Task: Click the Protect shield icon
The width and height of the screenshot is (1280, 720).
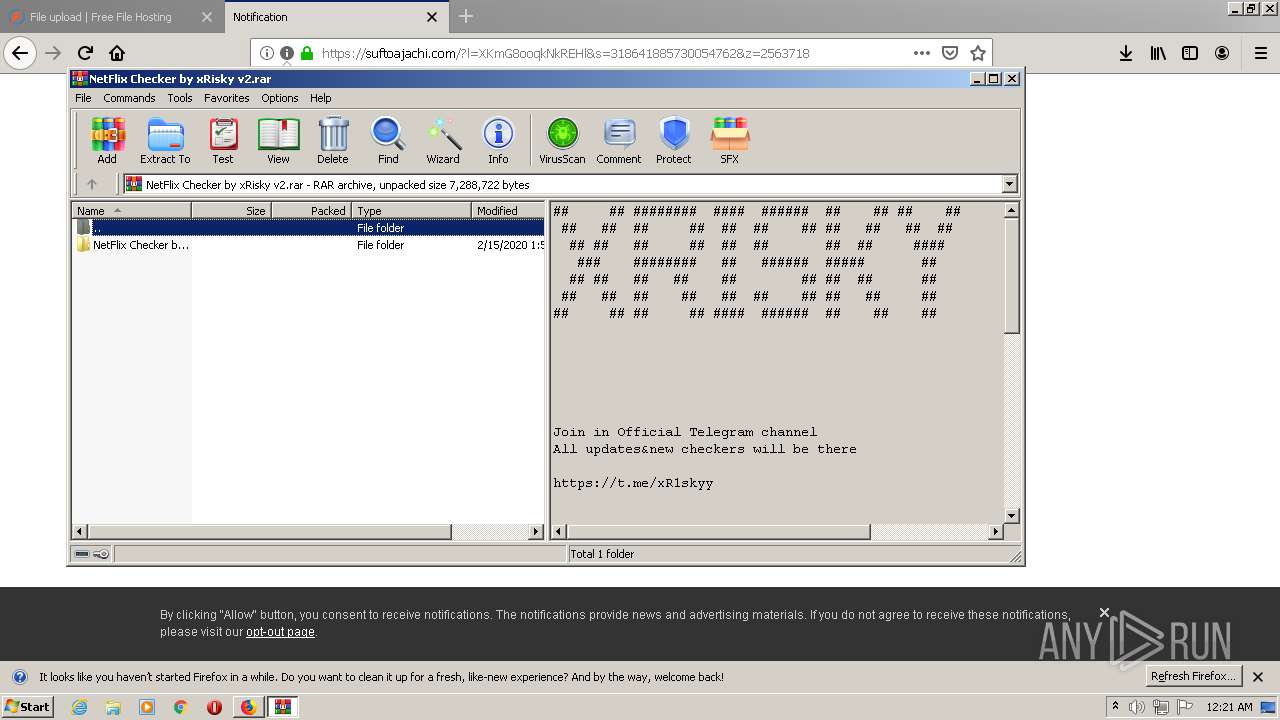Action: [674, 141]
